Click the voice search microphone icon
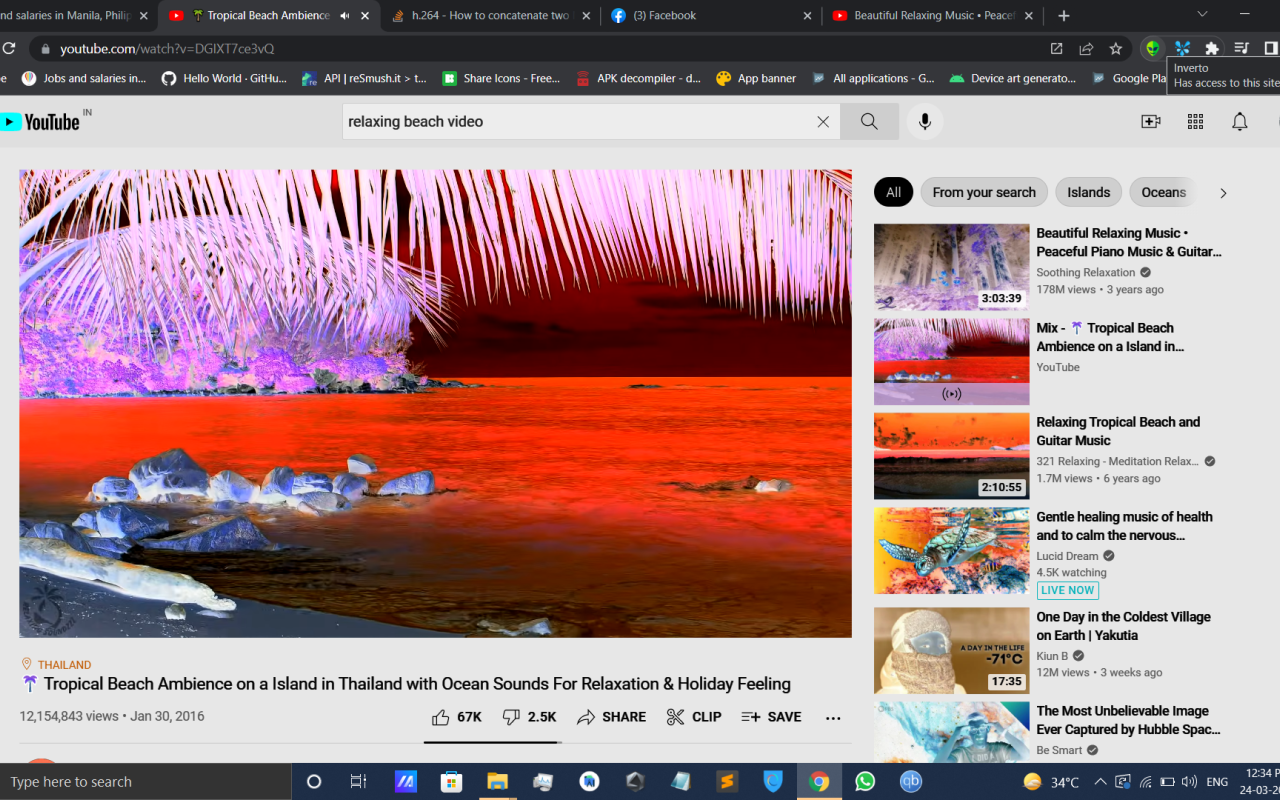This screenshot has width=1280, height=800. point(924,121)
